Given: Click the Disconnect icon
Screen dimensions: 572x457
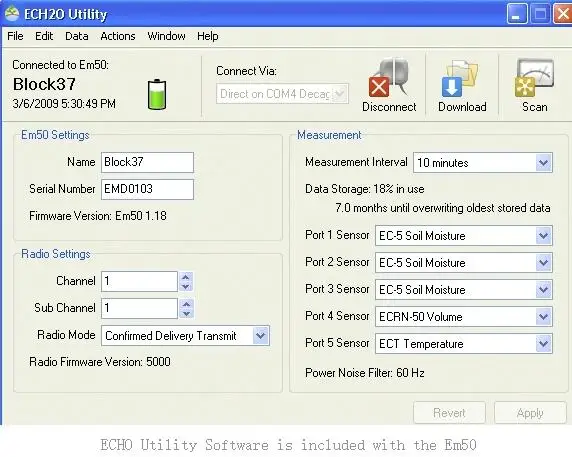Looking at the screenshot, I should click(x=389, y=78).
